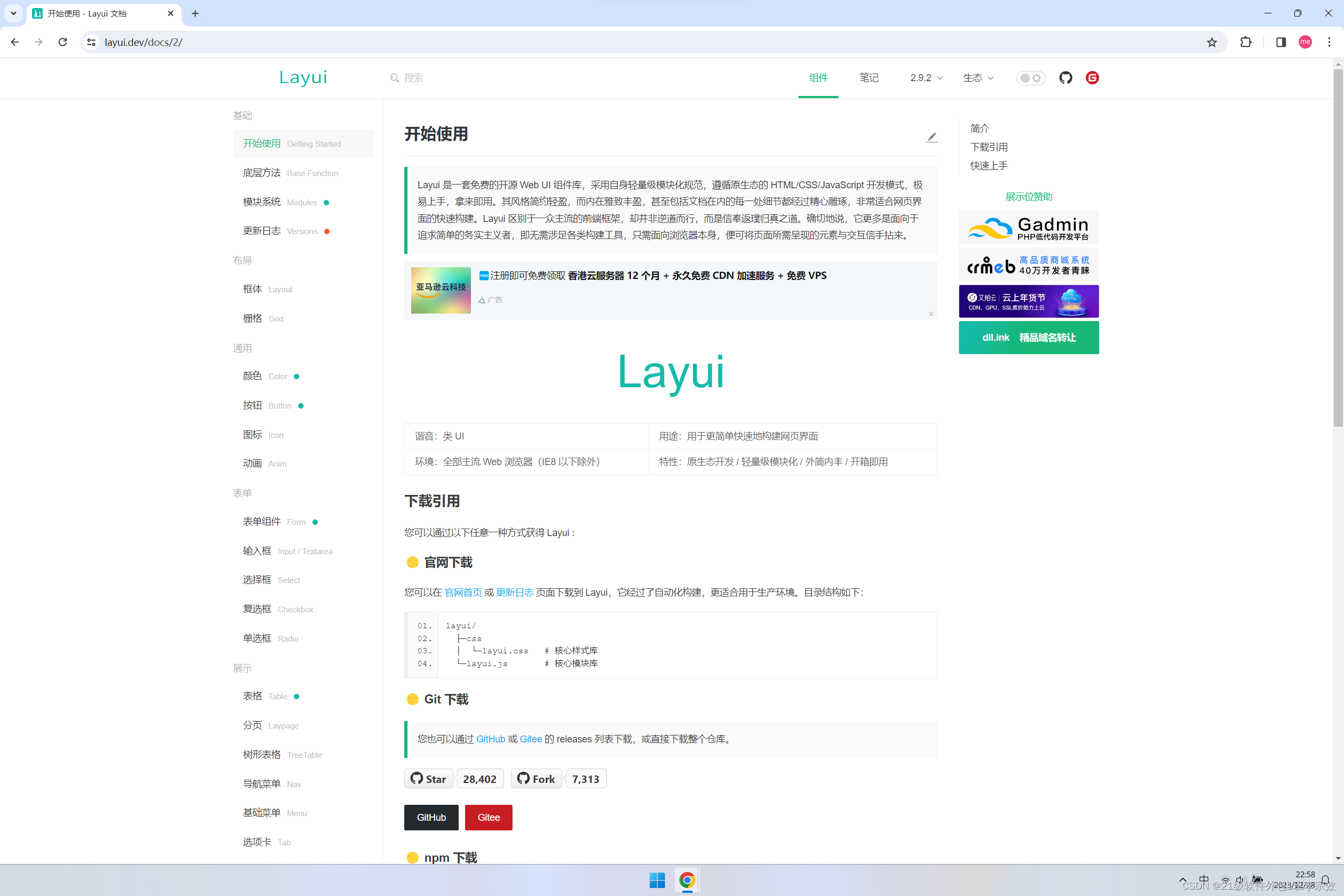This screenshot has height=896, width=1344.
Task: Toggle the dark mode theme switch
Action: click(1030, 78)
